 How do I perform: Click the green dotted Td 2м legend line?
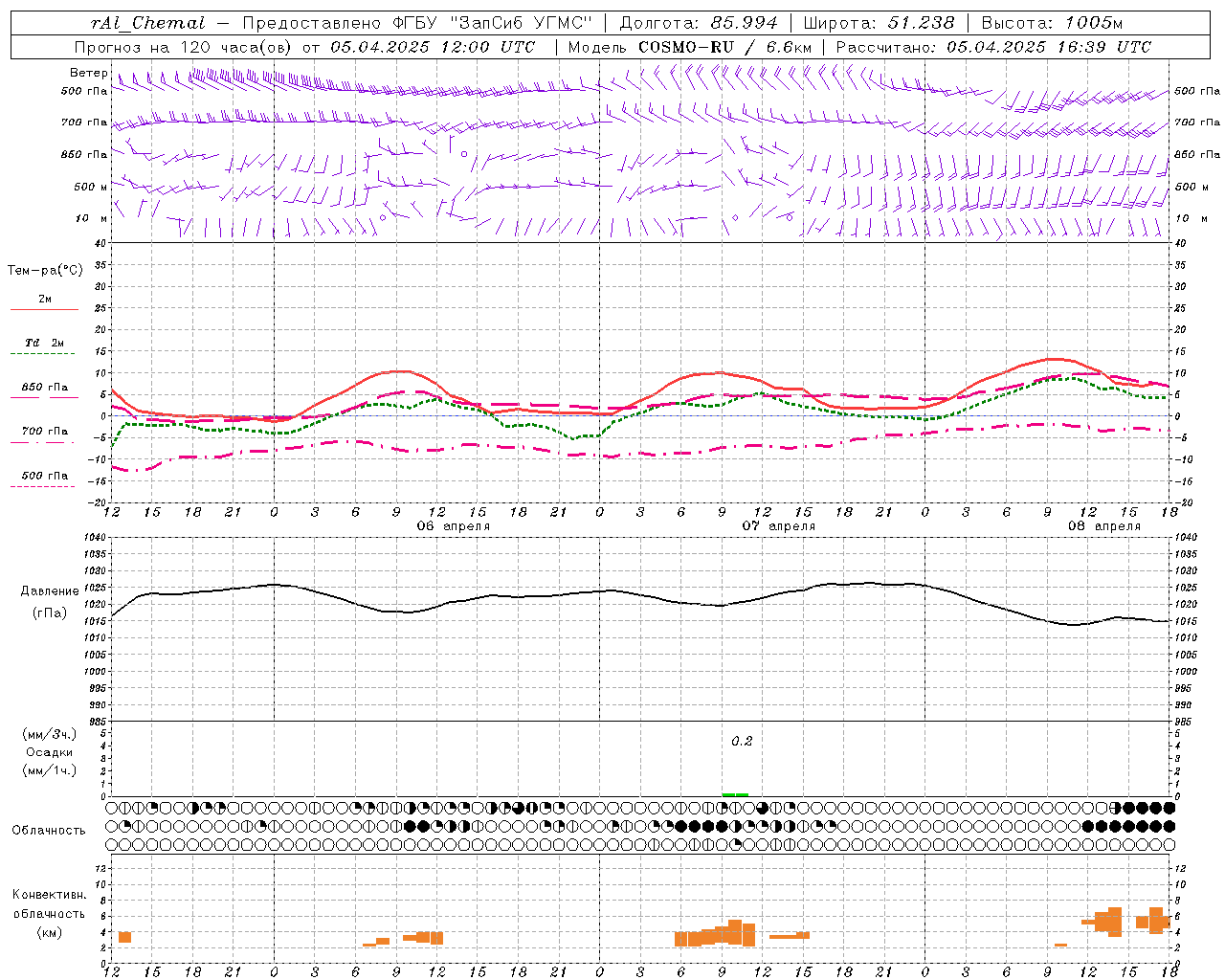click(x=42, y=354)
